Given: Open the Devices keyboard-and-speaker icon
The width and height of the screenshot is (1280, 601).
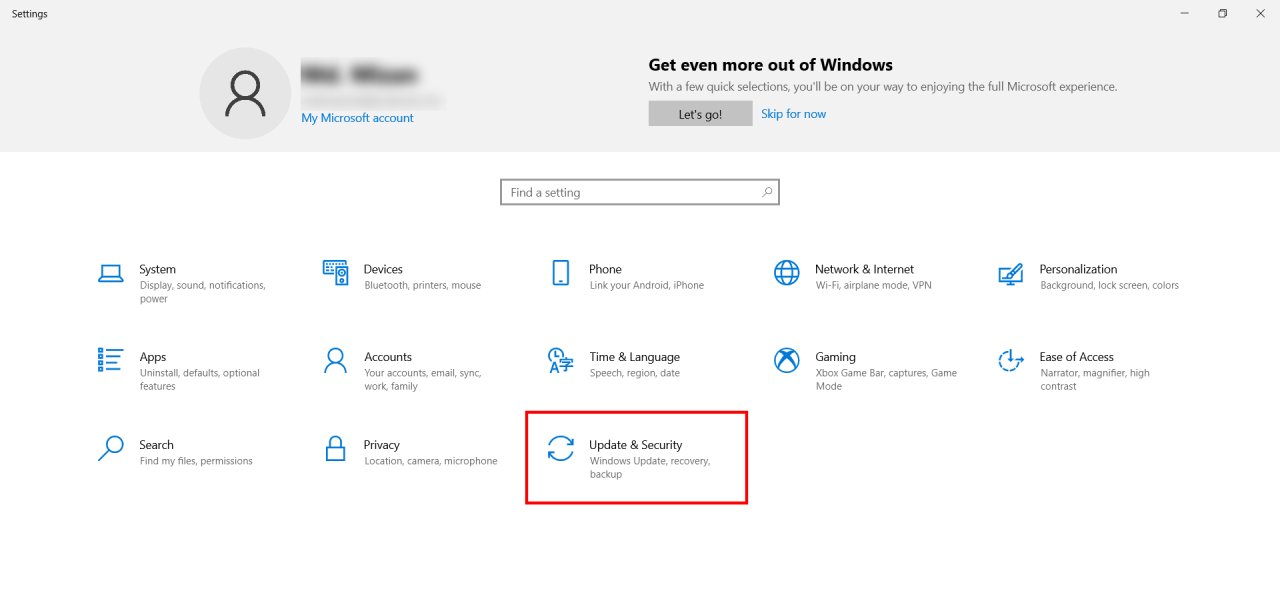Looking at the screenshot, I should [335, 272].
